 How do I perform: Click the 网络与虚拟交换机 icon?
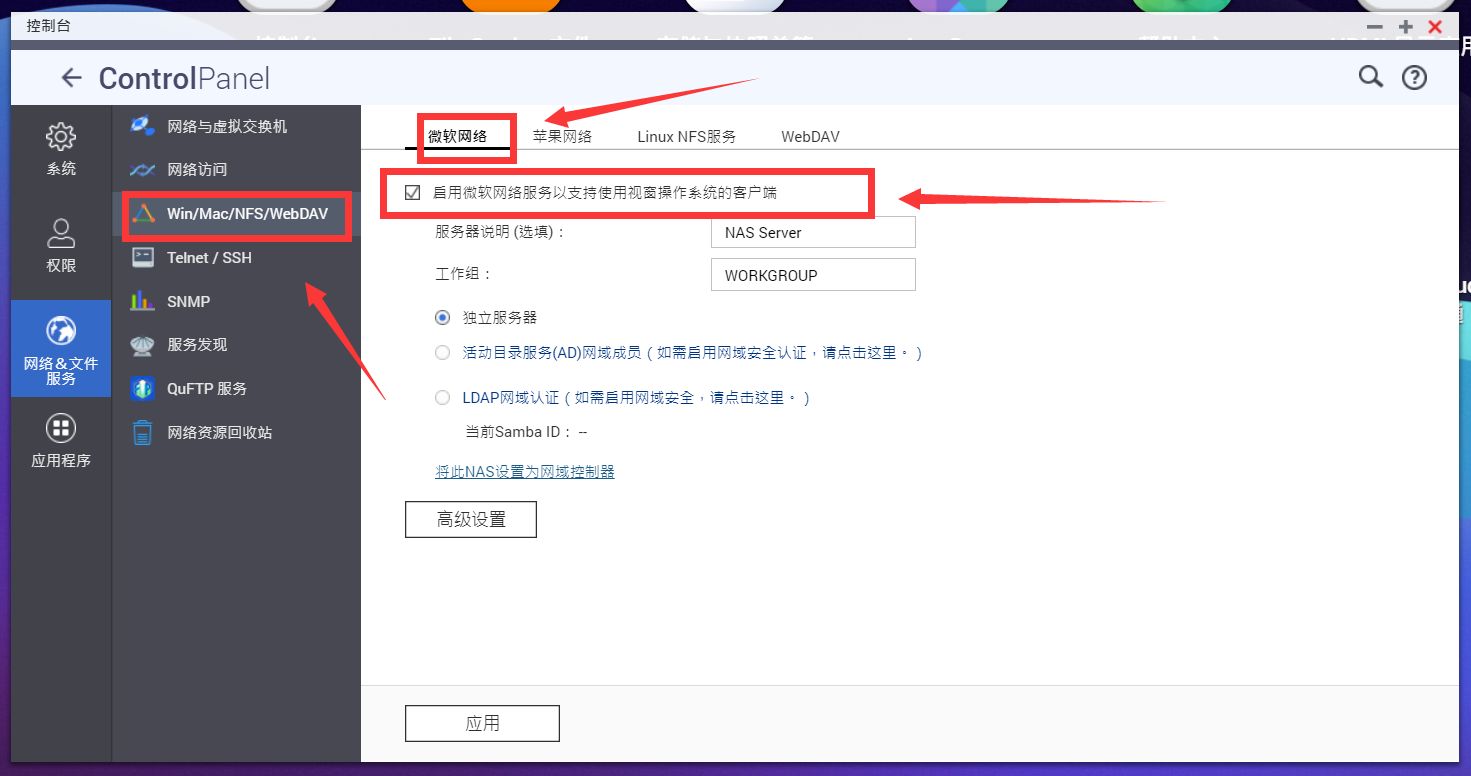[x=143, y=126]
